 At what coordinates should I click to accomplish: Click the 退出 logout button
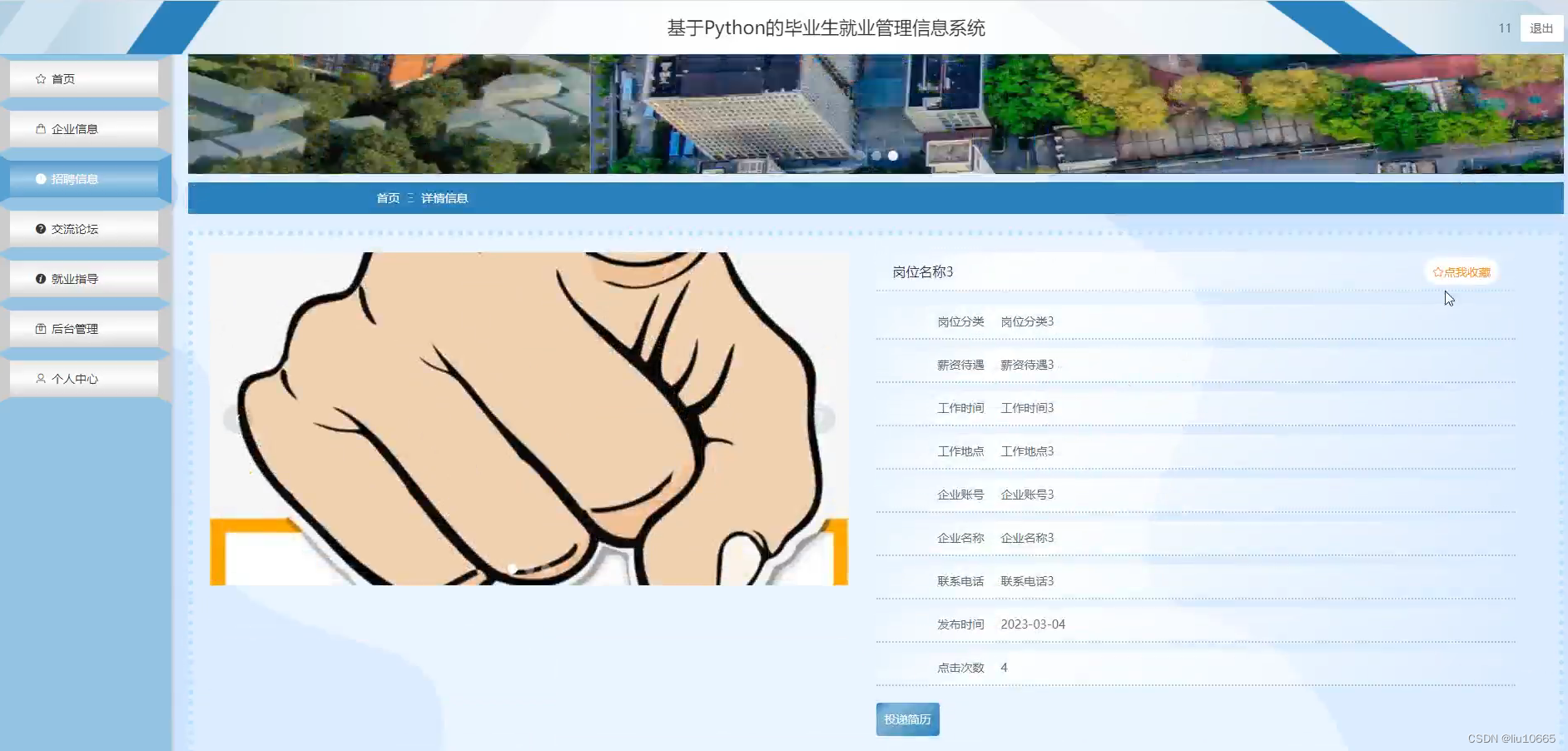tap(1541, 27)
